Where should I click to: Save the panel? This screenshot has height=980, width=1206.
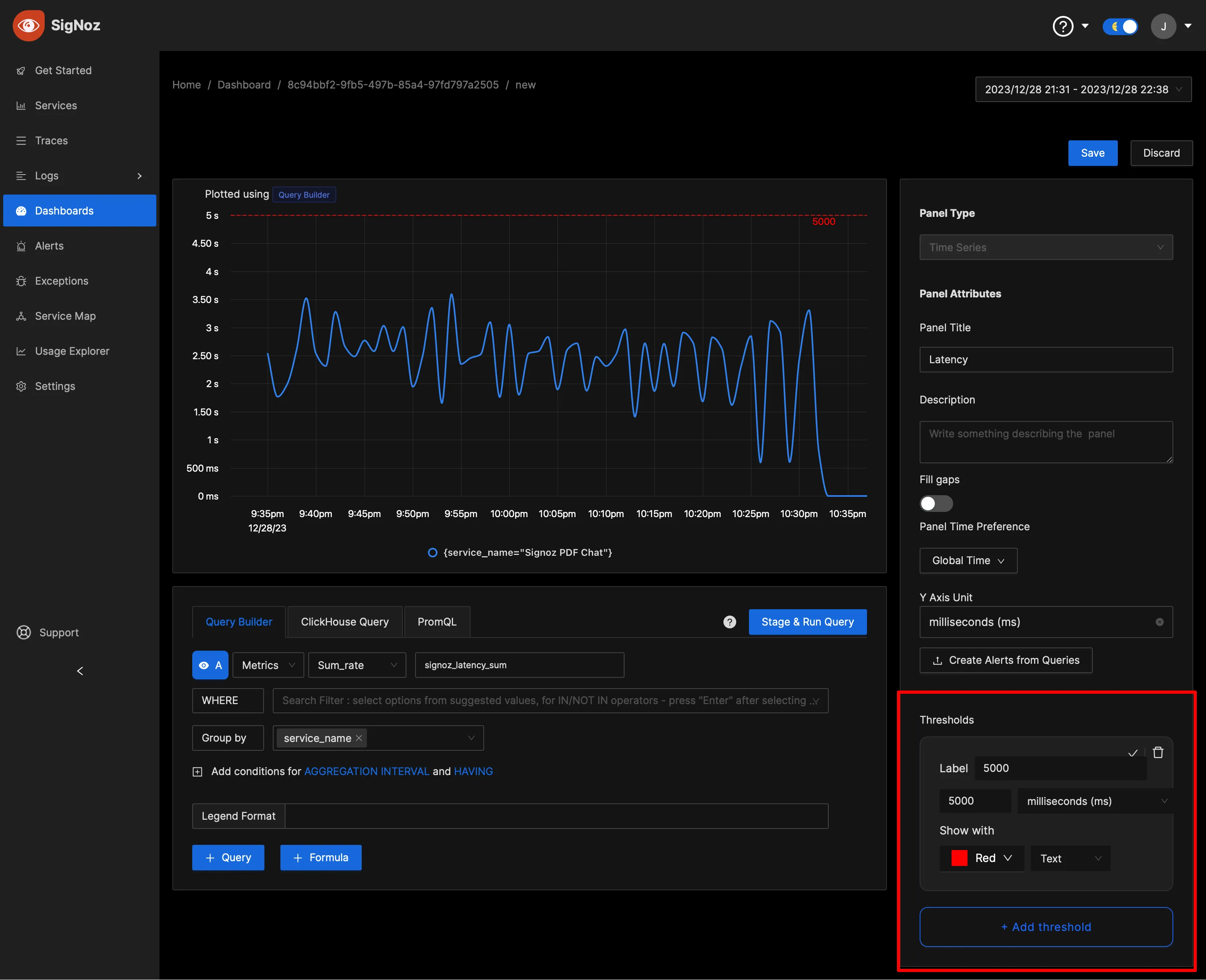tap(1092, 153)
